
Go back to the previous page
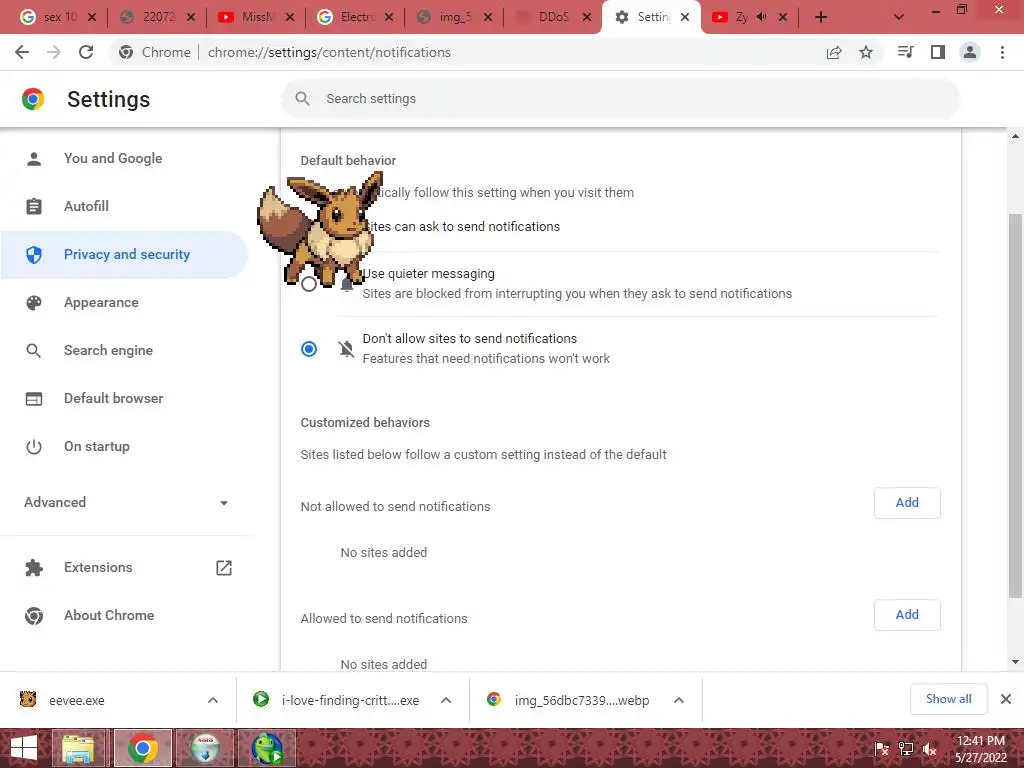pyautogui.click(x=22, y=52)
